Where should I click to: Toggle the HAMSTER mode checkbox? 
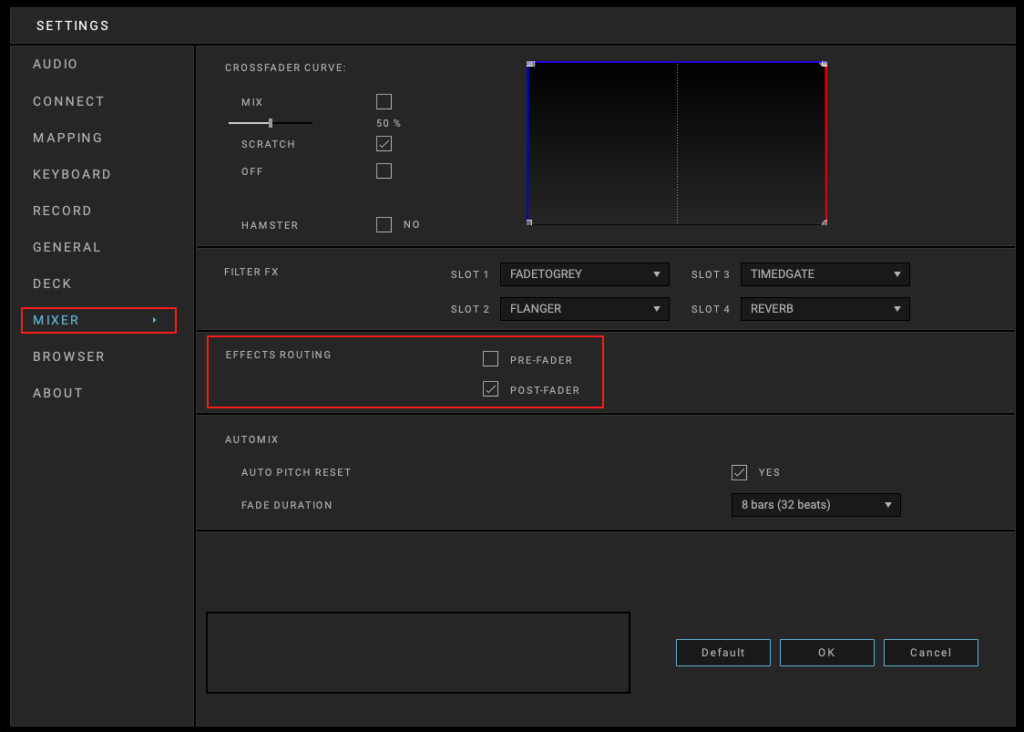pos(384,225)
